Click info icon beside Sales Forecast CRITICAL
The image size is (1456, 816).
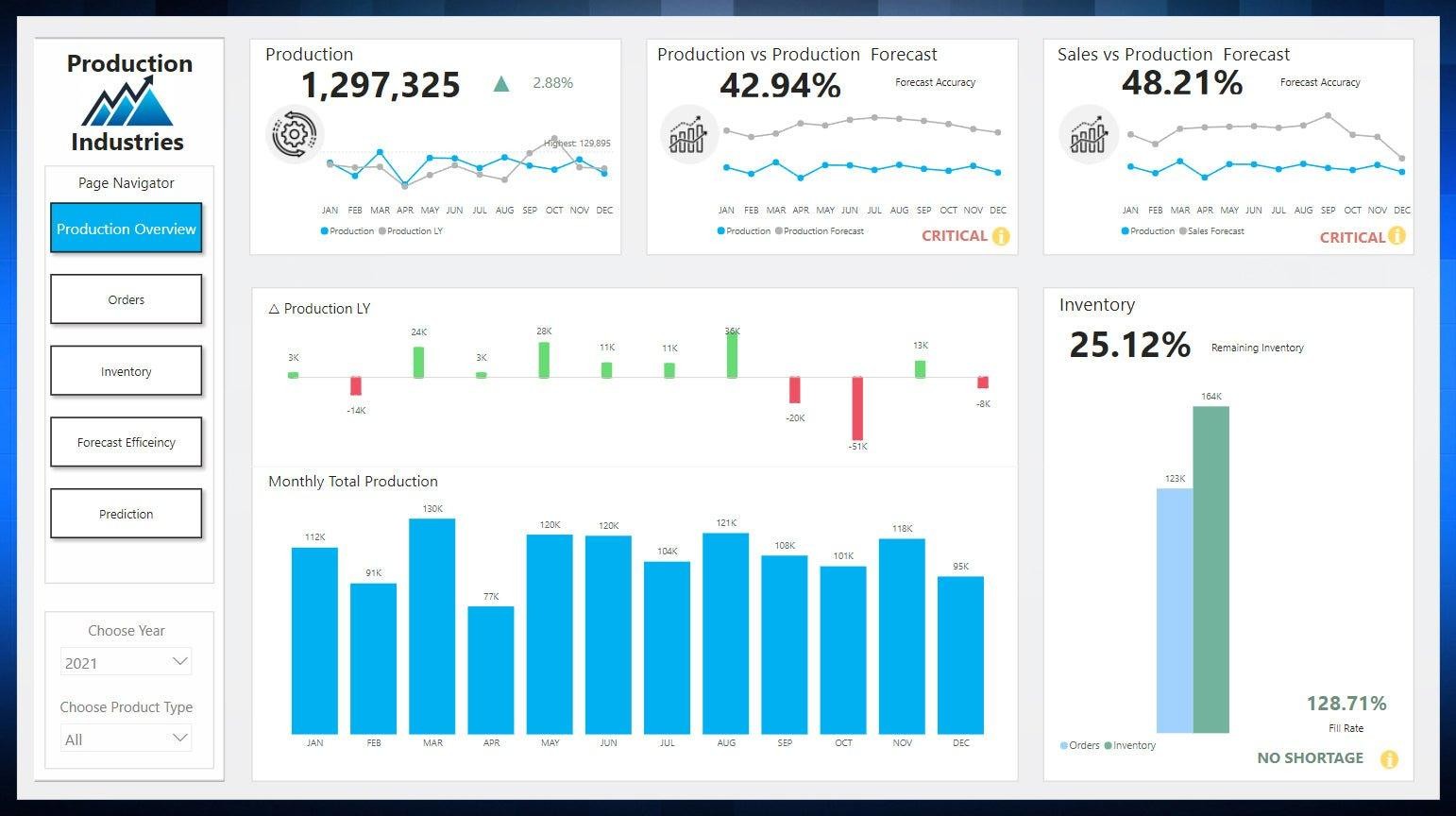click(x=1397, y=236)
